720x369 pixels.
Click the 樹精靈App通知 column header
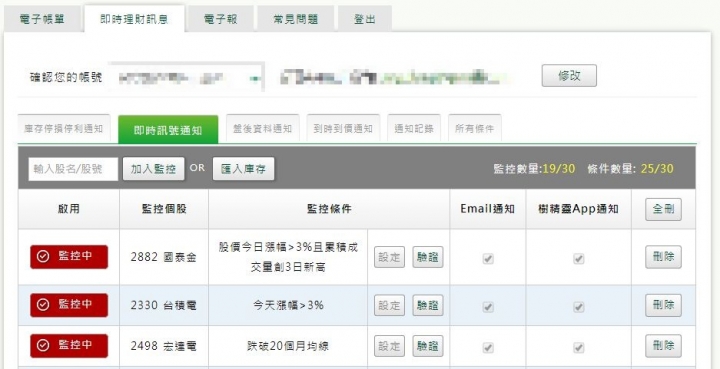[579, 209]
